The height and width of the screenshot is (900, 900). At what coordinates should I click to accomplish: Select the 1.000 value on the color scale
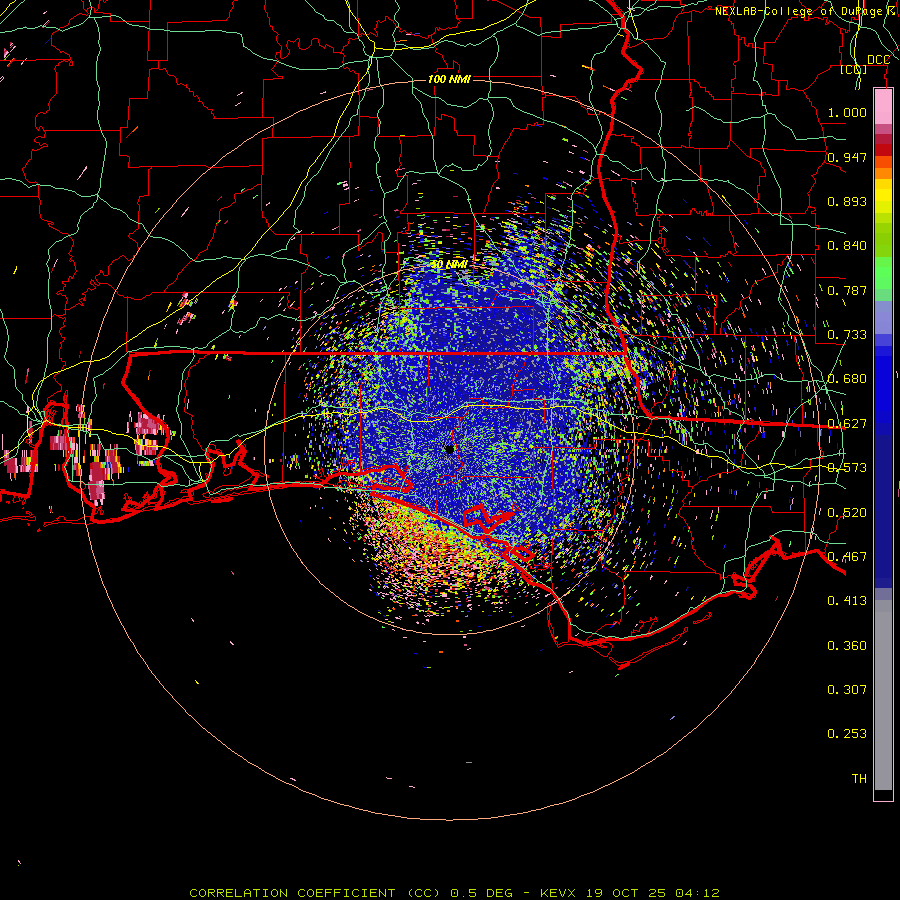[x=847, y=112]
